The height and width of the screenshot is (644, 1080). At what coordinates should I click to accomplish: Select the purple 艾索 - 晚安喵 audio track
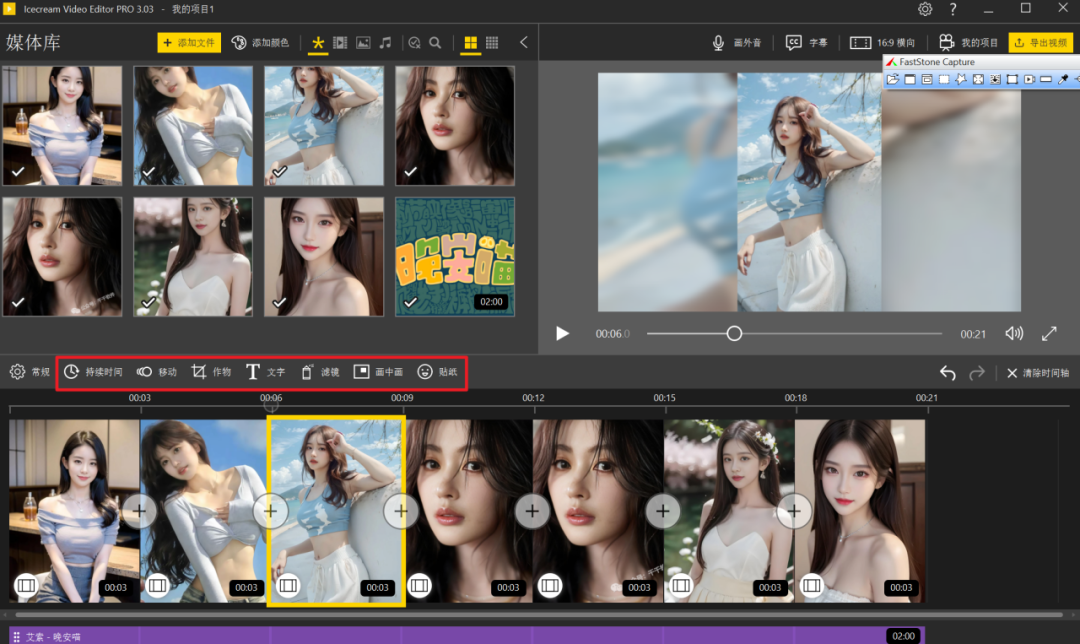pyautogui.click(x=466, y=635)
